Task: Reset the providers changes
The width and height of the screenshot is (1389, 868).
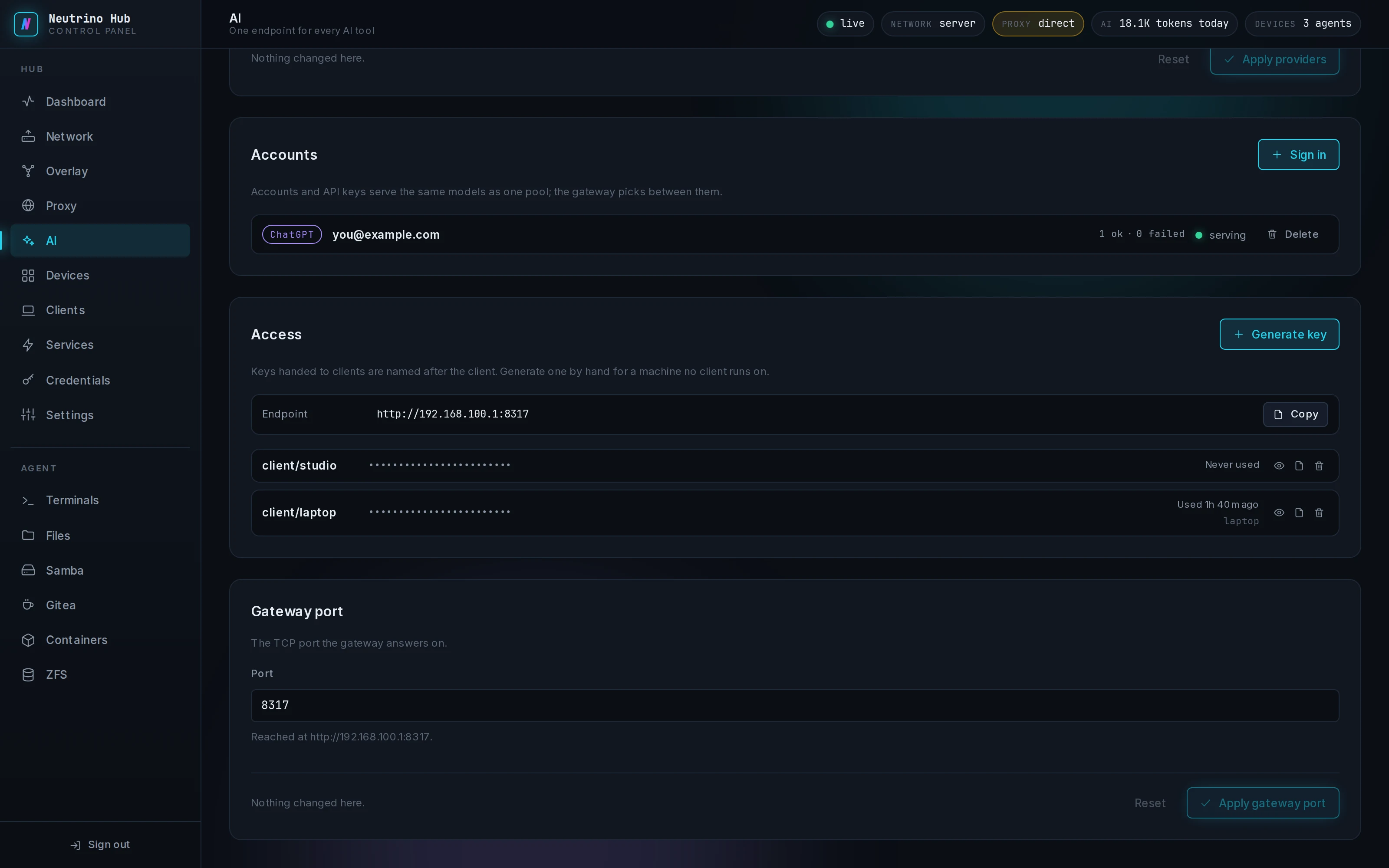Action: (x=1173, y=59)
